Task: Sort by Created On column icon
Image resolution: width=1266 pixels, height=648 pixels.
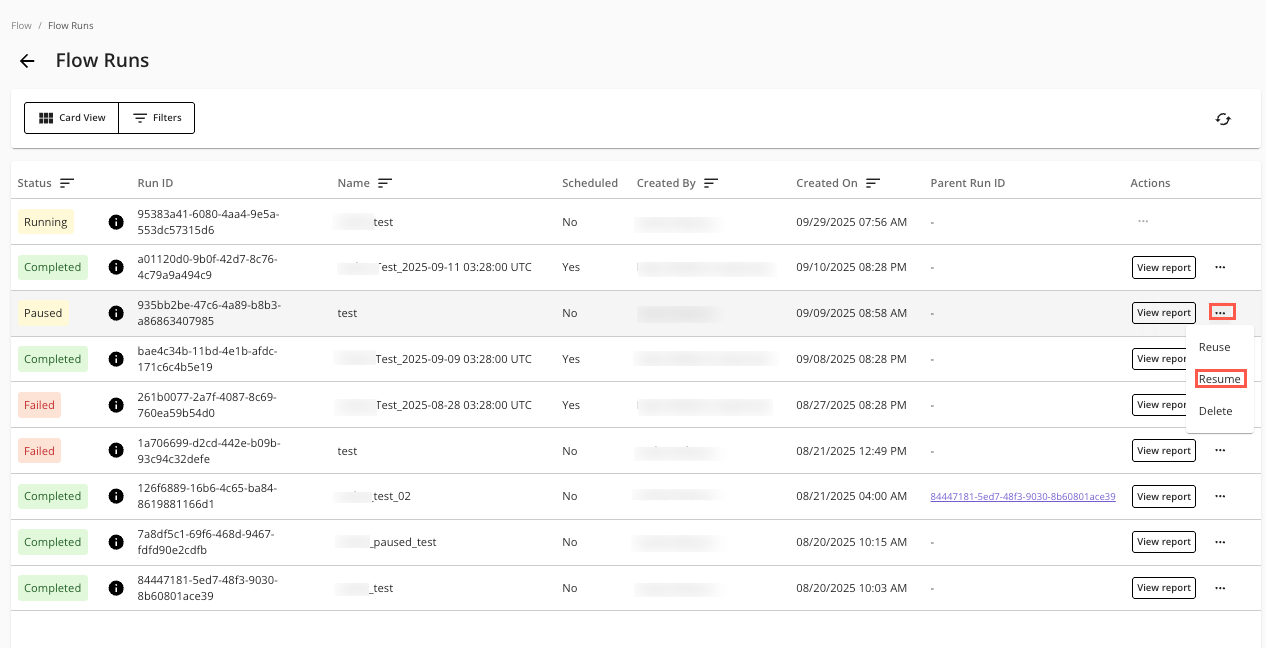Action: (873, 183)
